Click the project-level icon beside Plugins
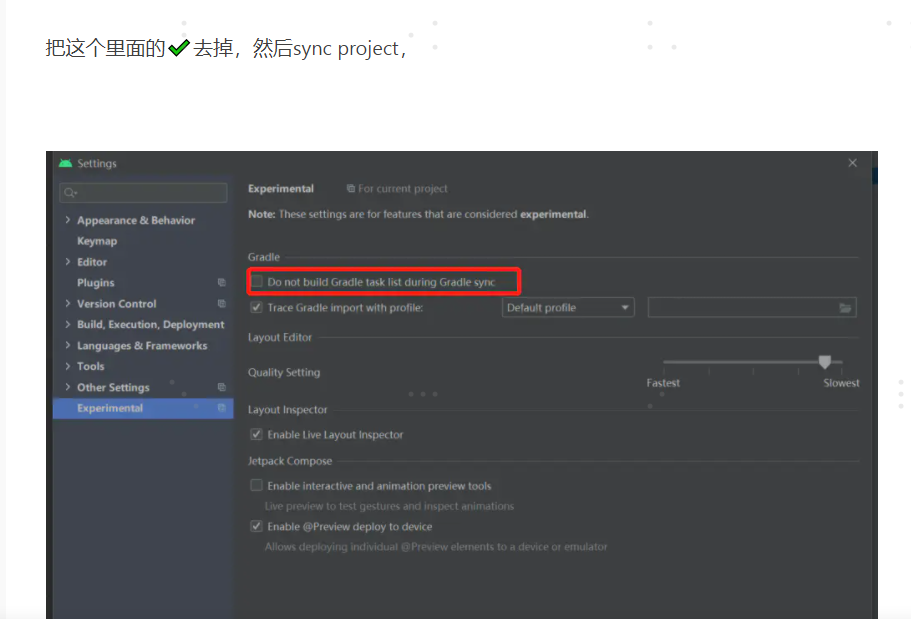 point(221,282)
